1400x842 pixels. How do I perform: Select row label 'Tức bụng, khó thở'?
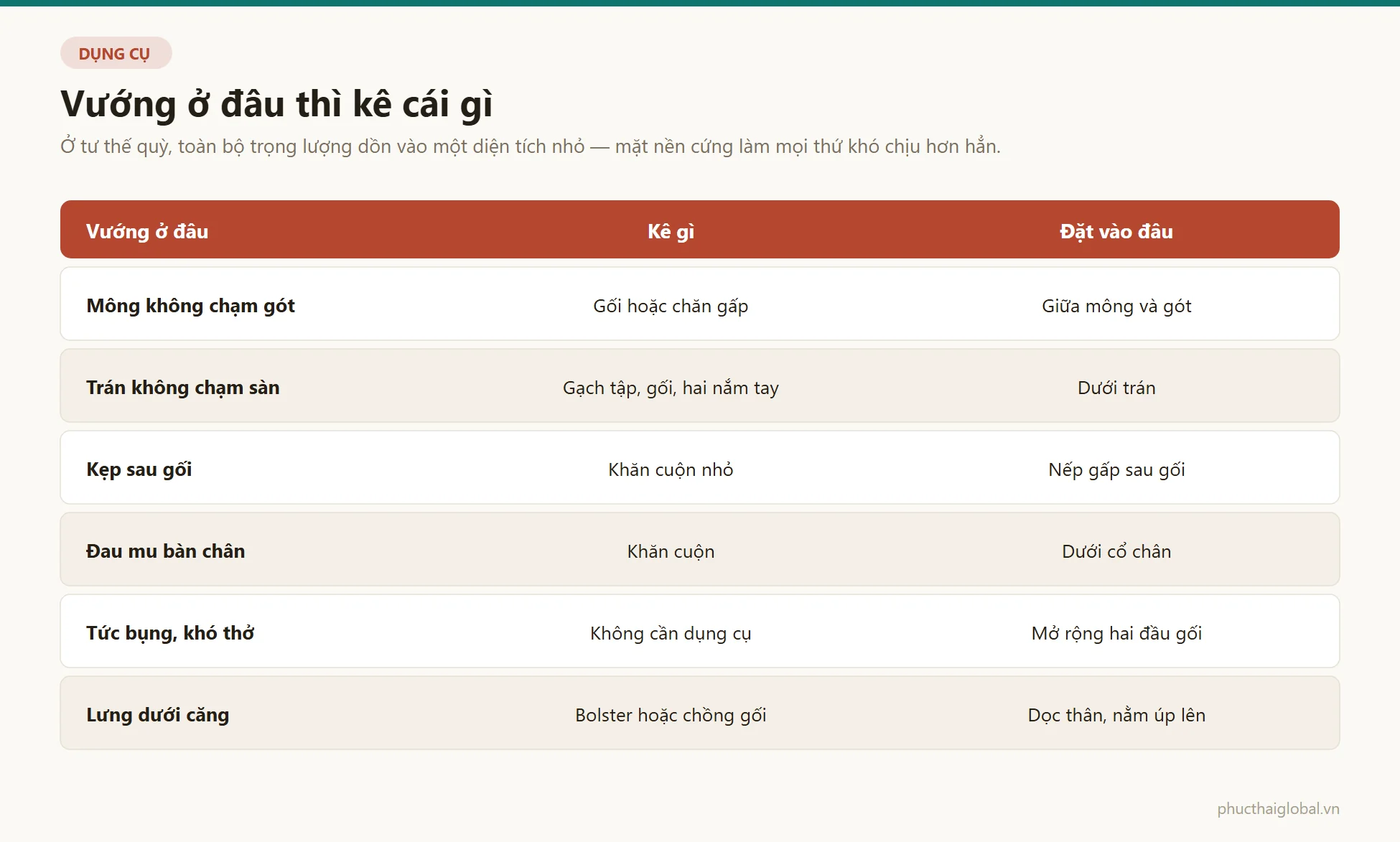(170, 633)
